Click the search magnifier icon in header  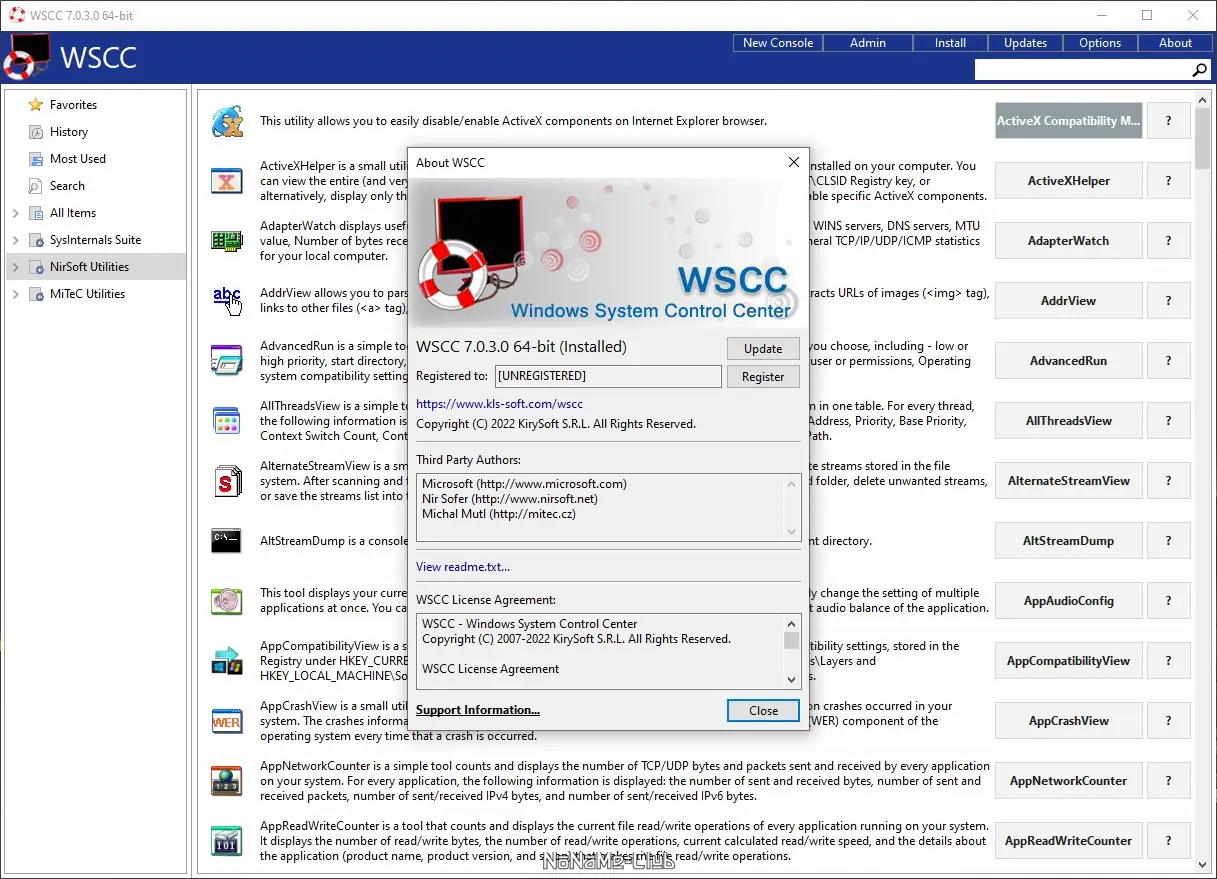click(1200, 70)
